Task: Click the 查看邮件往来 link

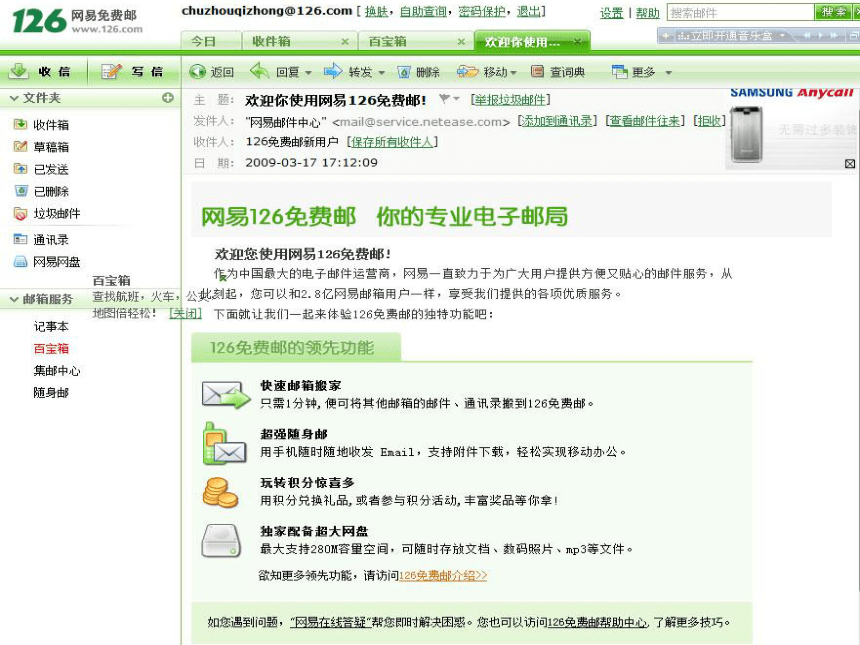Action: point(645,121)
